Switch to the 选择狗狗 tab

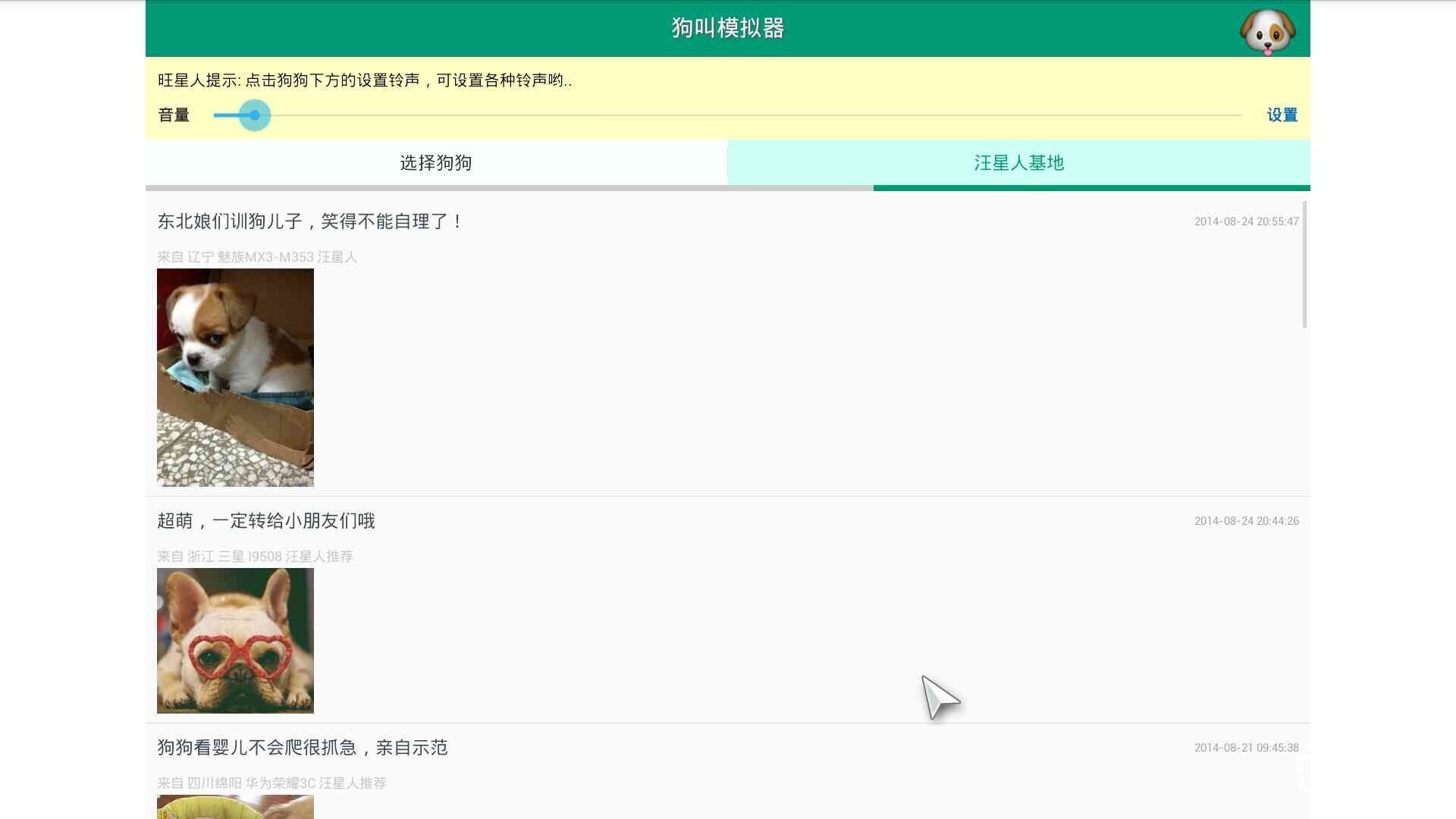pos(436,163)
